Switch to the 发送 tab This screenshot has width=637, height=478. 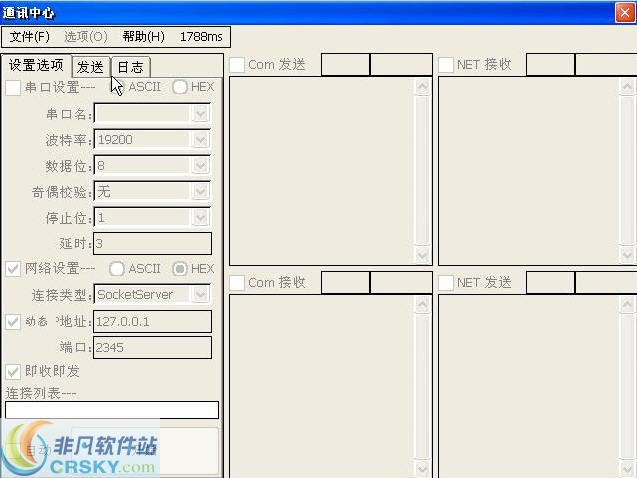91,67
